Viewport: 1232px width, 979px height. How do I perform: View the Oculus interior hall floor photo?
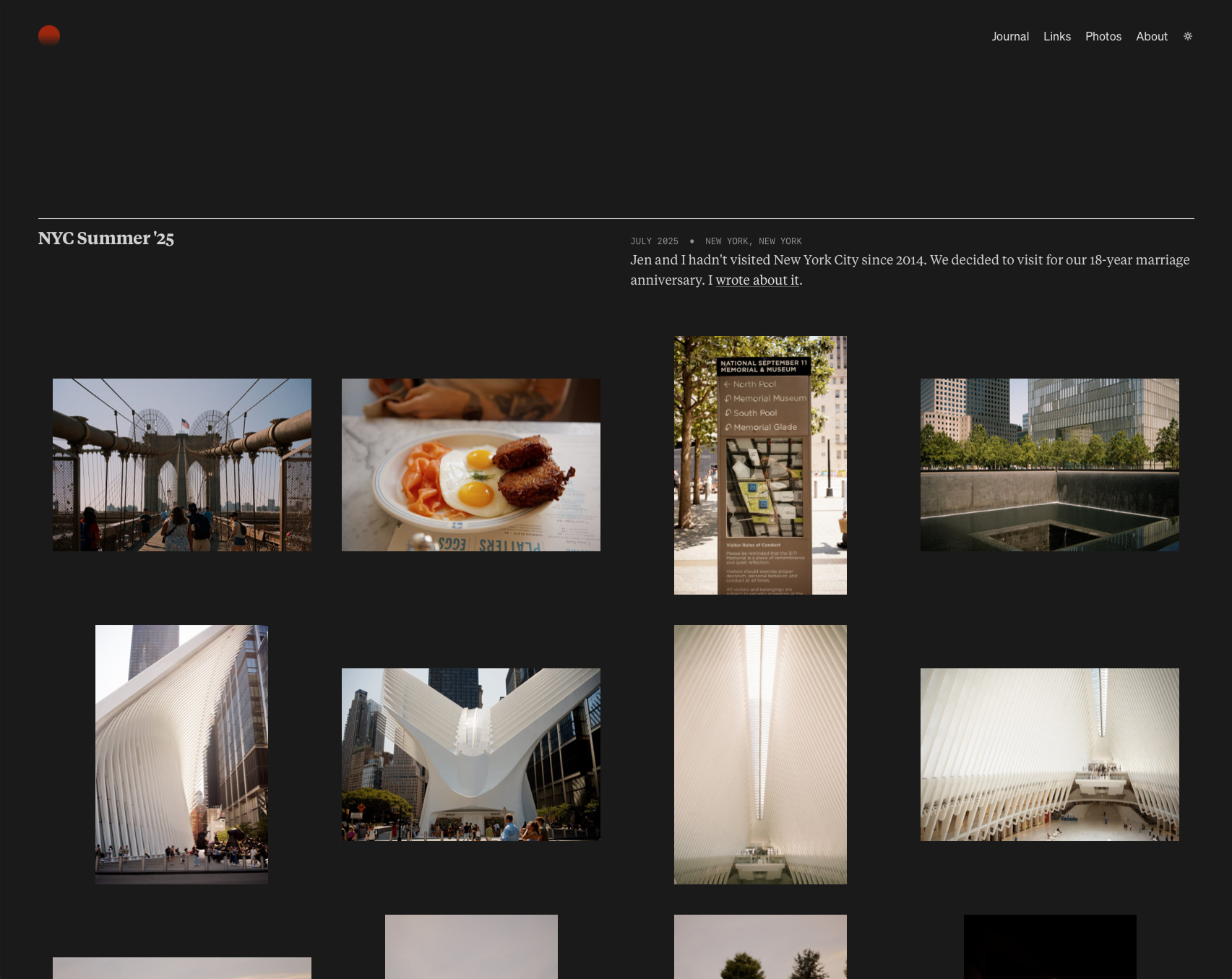[1049, 754]
